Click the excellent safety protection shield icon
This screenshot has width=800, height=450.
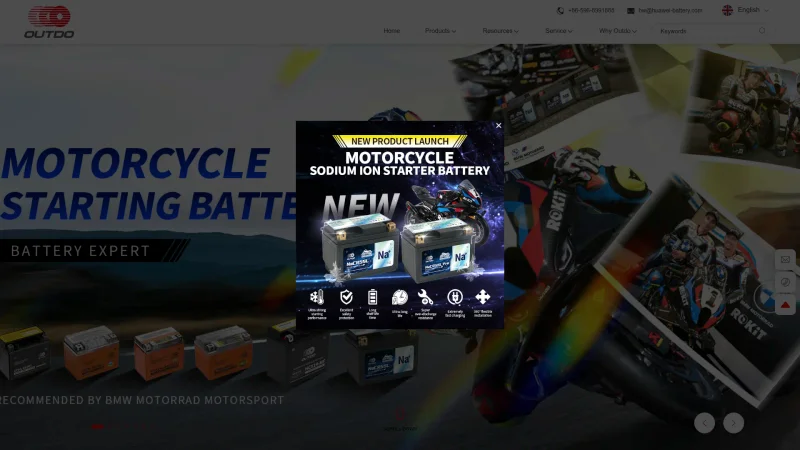(x=346, y=297)
